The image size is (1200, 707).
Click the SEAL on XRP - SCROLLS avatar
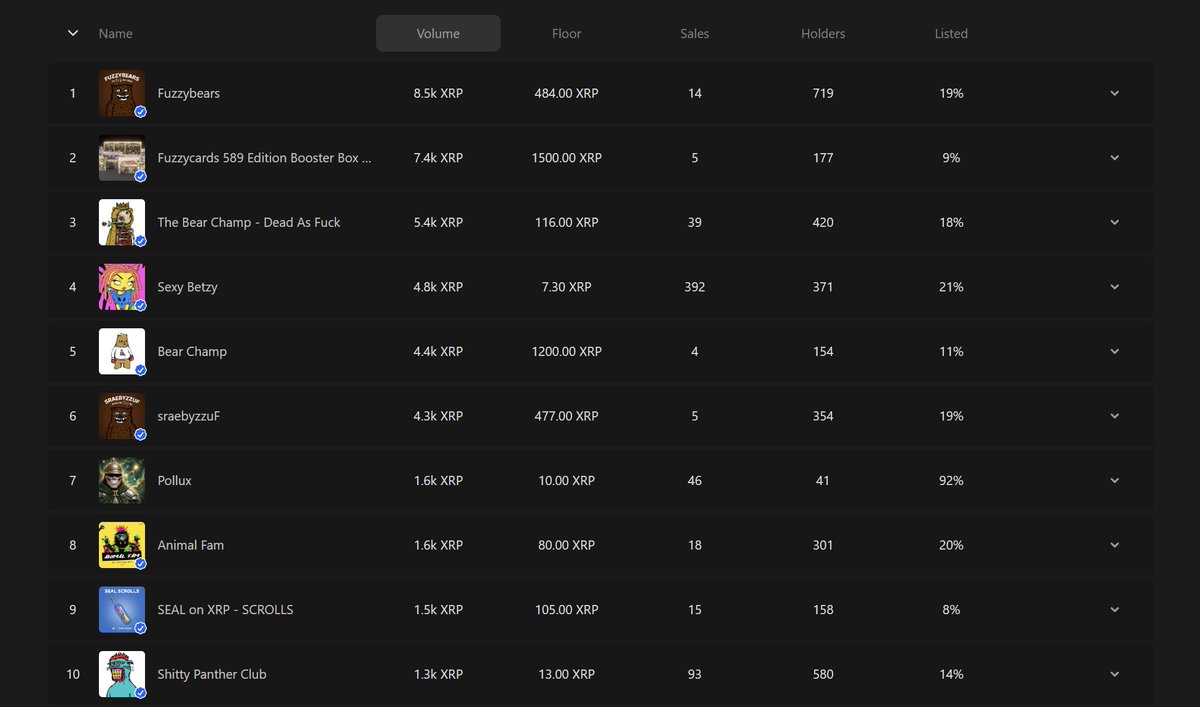[122, 609]
